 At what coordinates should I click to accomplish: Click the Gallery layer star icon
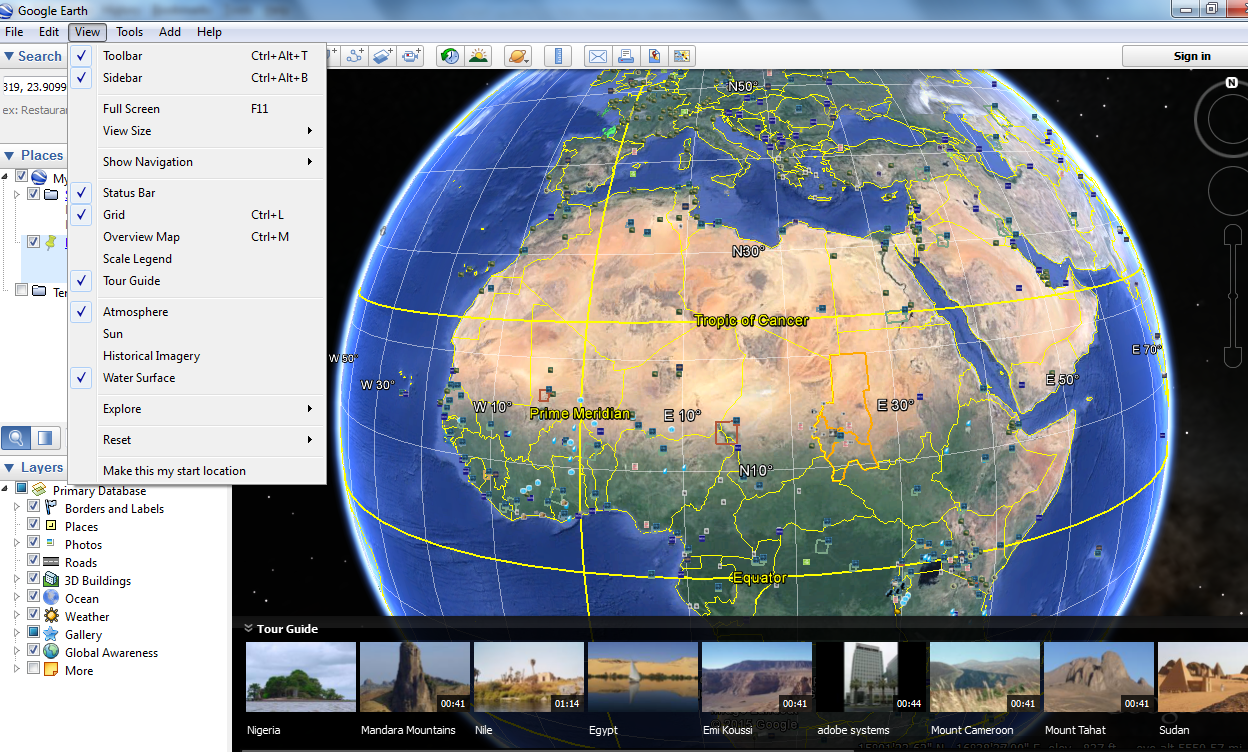[51, 634]
